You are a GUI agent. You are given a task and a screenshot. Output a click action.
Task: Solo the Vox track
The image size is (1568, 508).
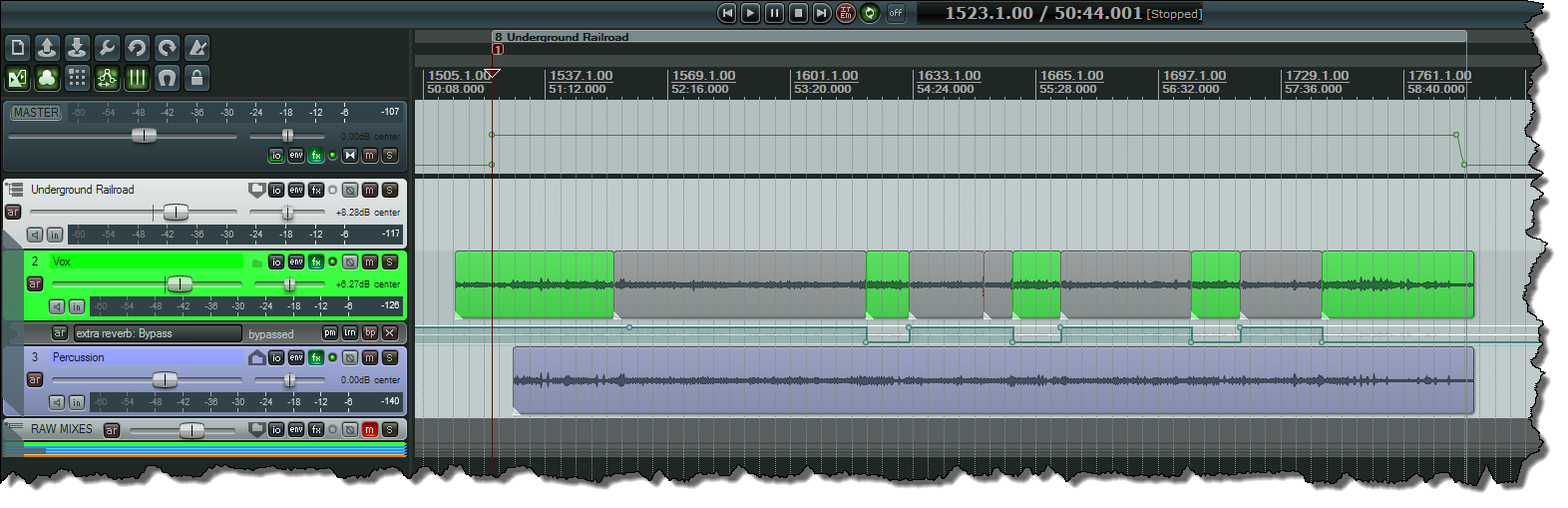(x=390, y=261)
